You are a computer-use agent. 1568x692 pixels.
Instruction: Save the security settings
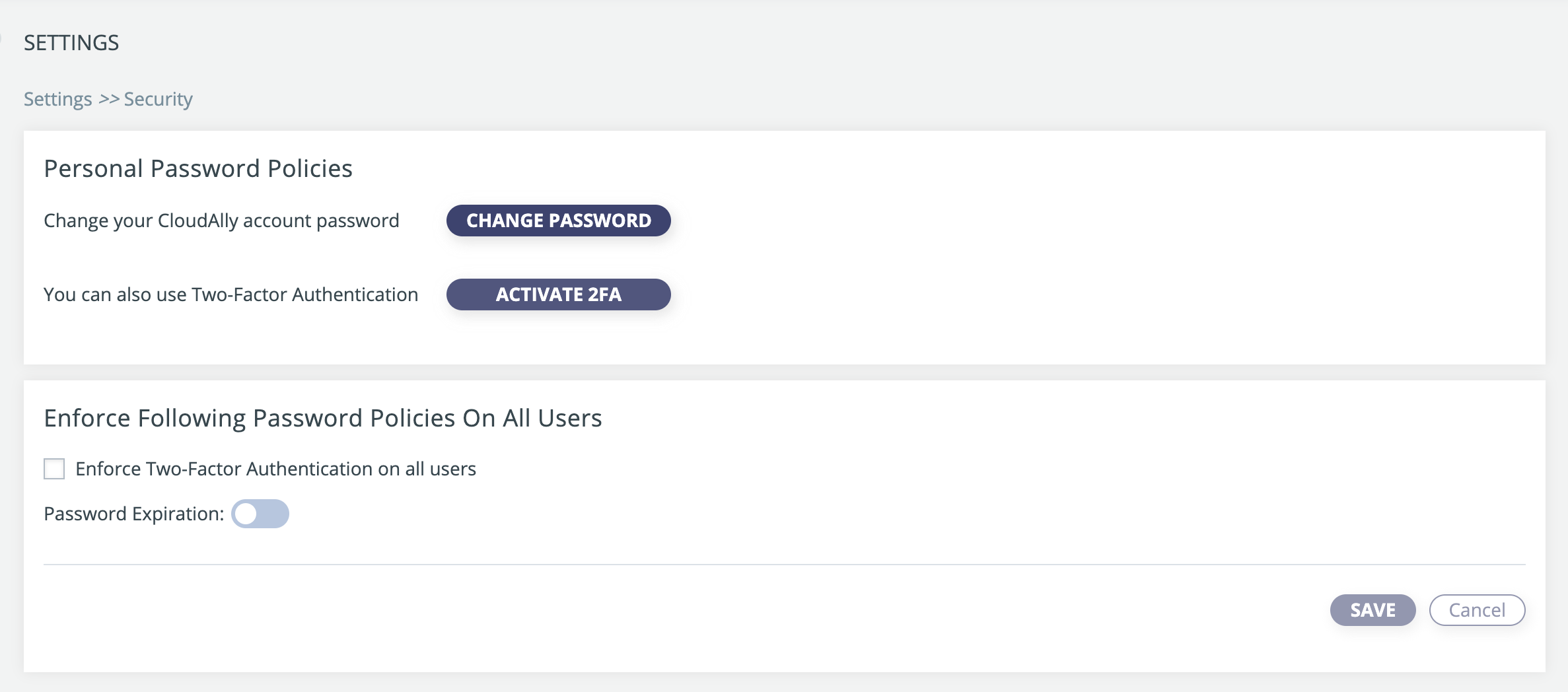(x=1372, y=610)
